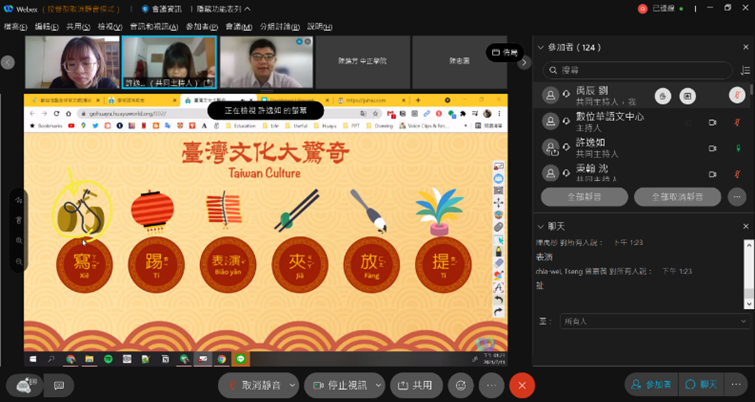Select the participant 數位華語文中心 name

610,117
